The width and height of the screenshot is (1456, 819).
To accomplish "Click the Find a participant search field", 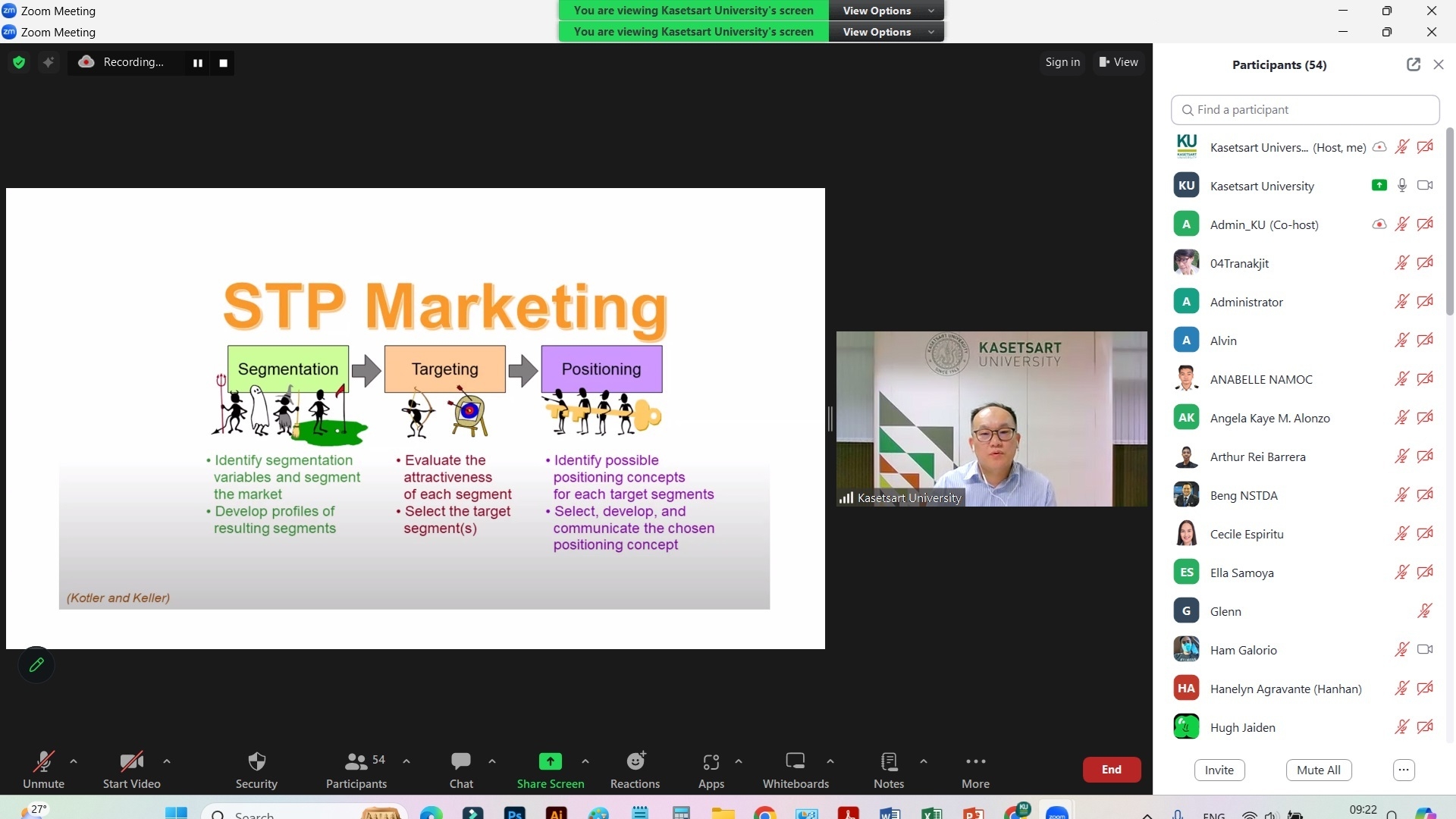I will tap(1305, 110).
